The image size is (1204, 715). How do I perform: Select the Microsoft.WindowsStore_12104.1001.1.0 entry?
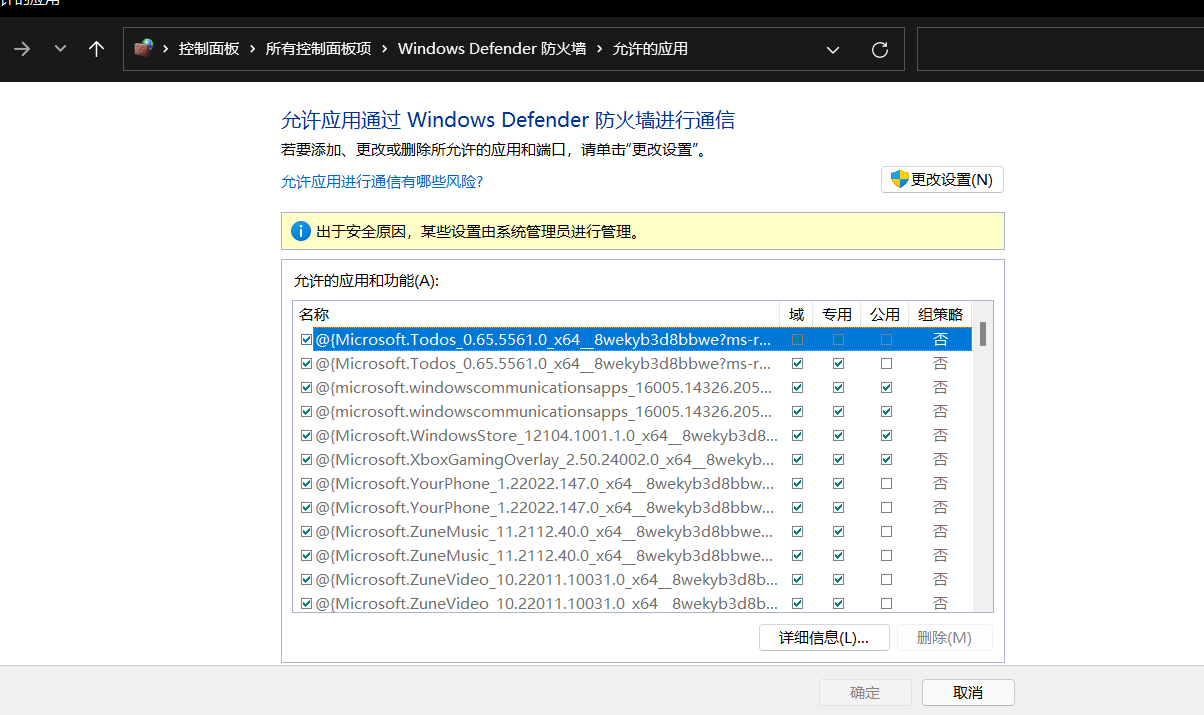[x=546, y=435]
